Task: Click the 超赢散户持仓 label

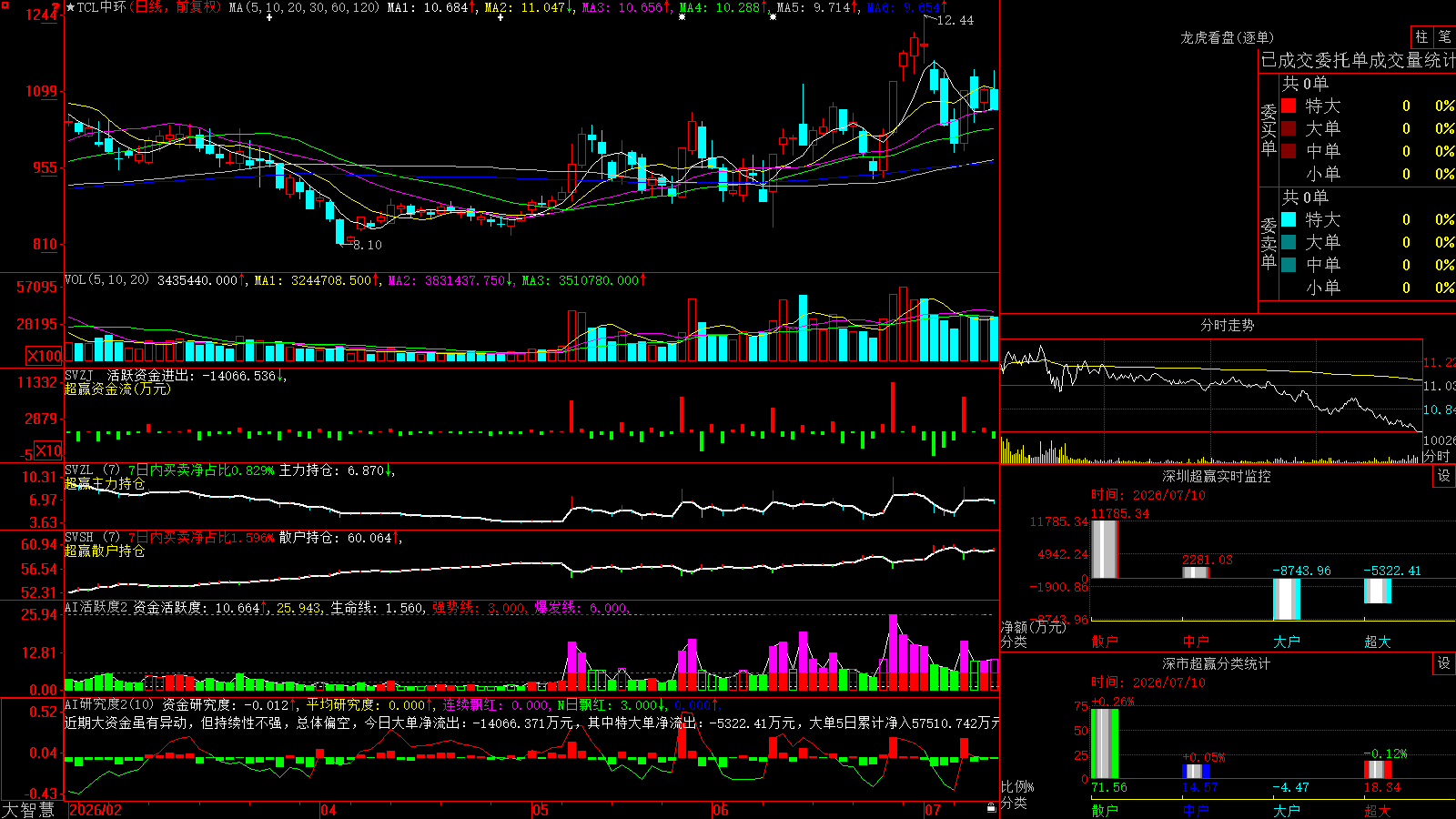Action: coord(105,551)
